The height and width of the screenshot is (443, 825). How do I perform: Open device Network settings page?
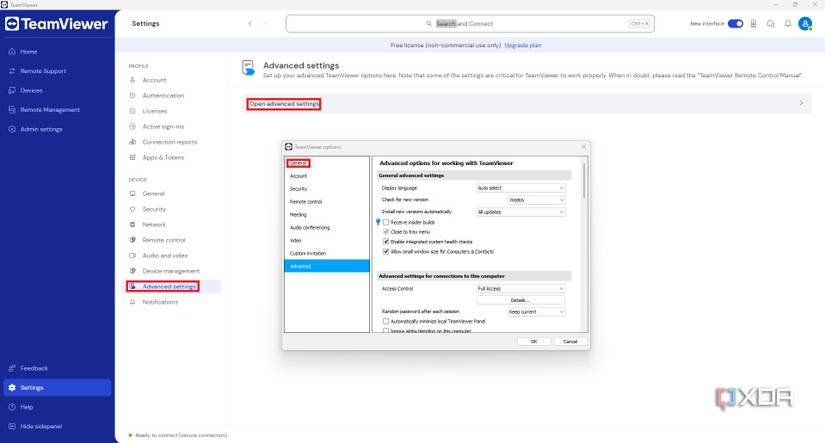(154, 225)
